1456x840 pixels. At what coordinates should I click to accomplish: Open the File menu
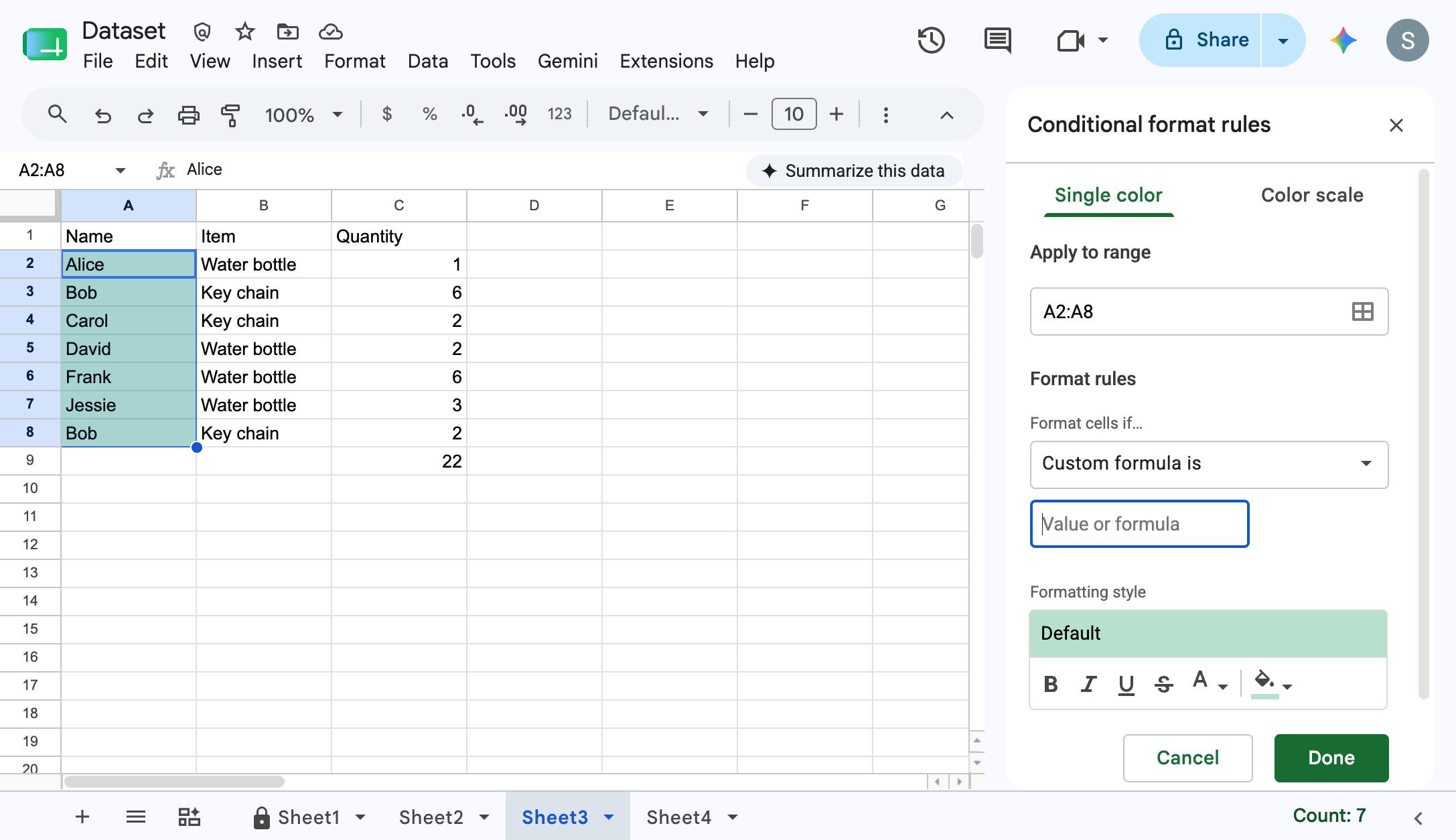[98, 61]
